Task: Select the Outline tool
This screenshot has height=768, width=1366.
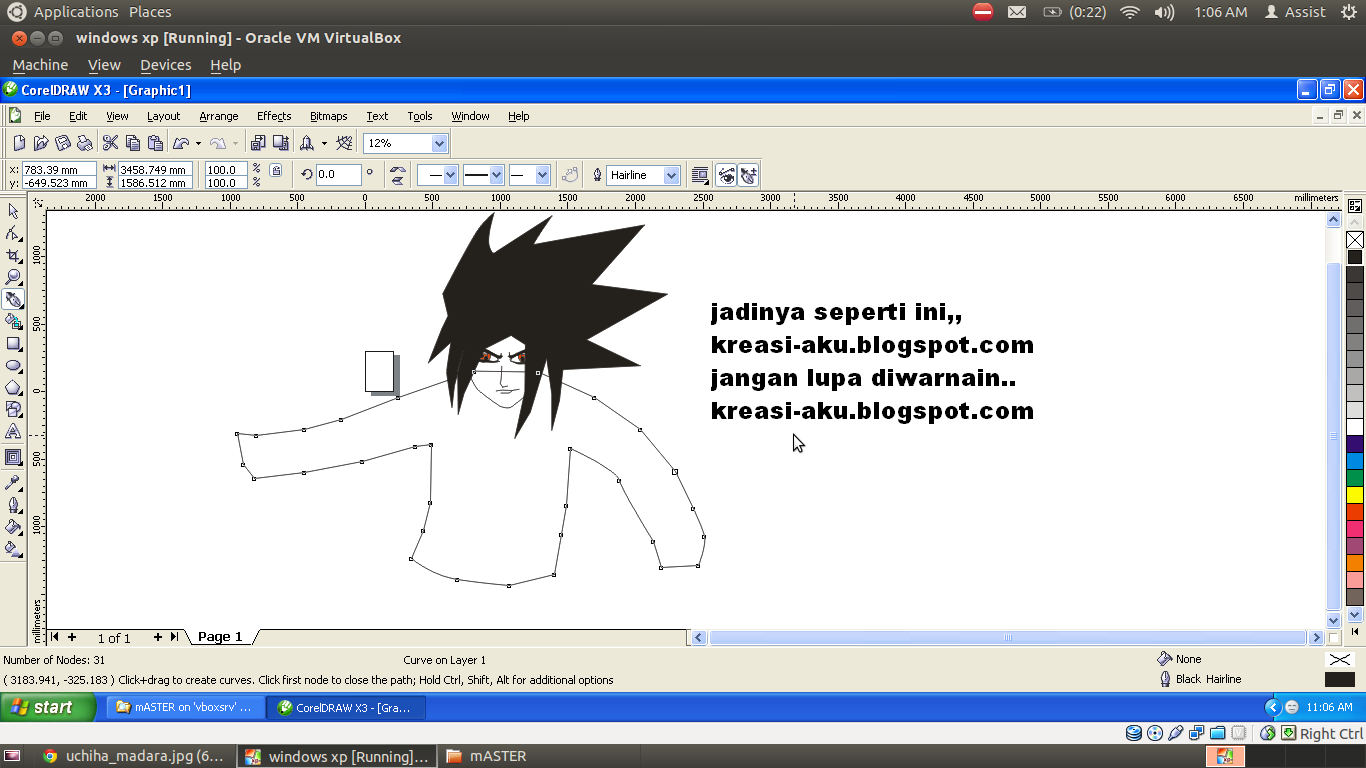Action: tap(14, 504)
